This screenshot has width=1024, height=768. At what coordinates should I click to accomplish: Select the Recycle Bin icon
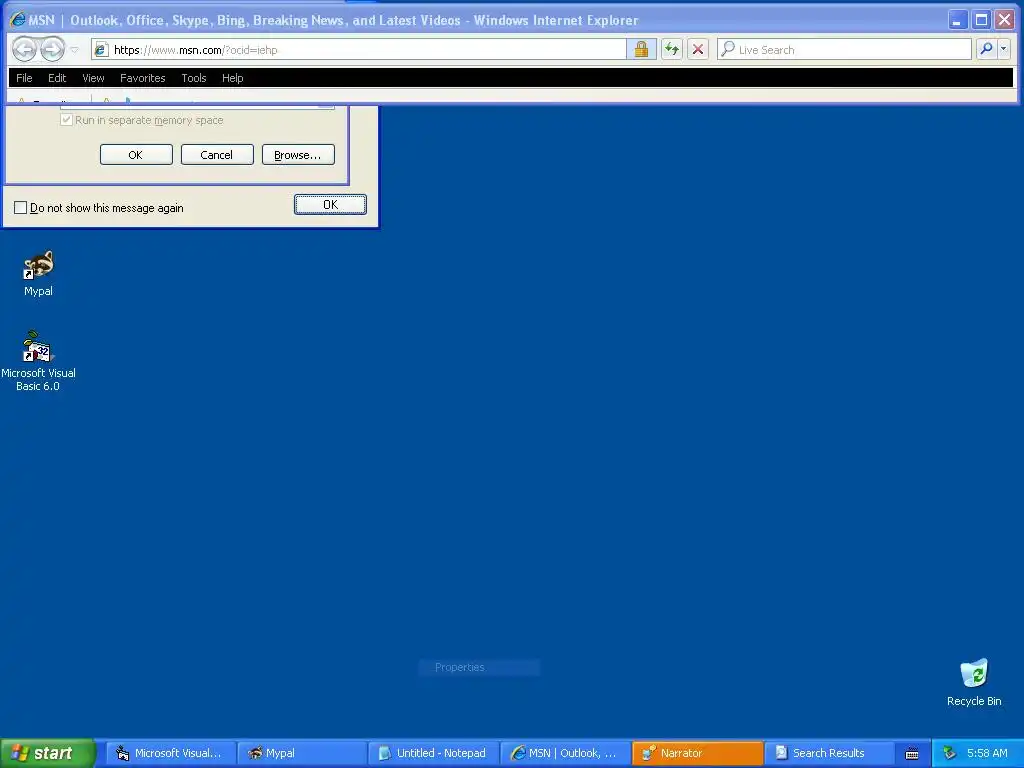point(974,682)
